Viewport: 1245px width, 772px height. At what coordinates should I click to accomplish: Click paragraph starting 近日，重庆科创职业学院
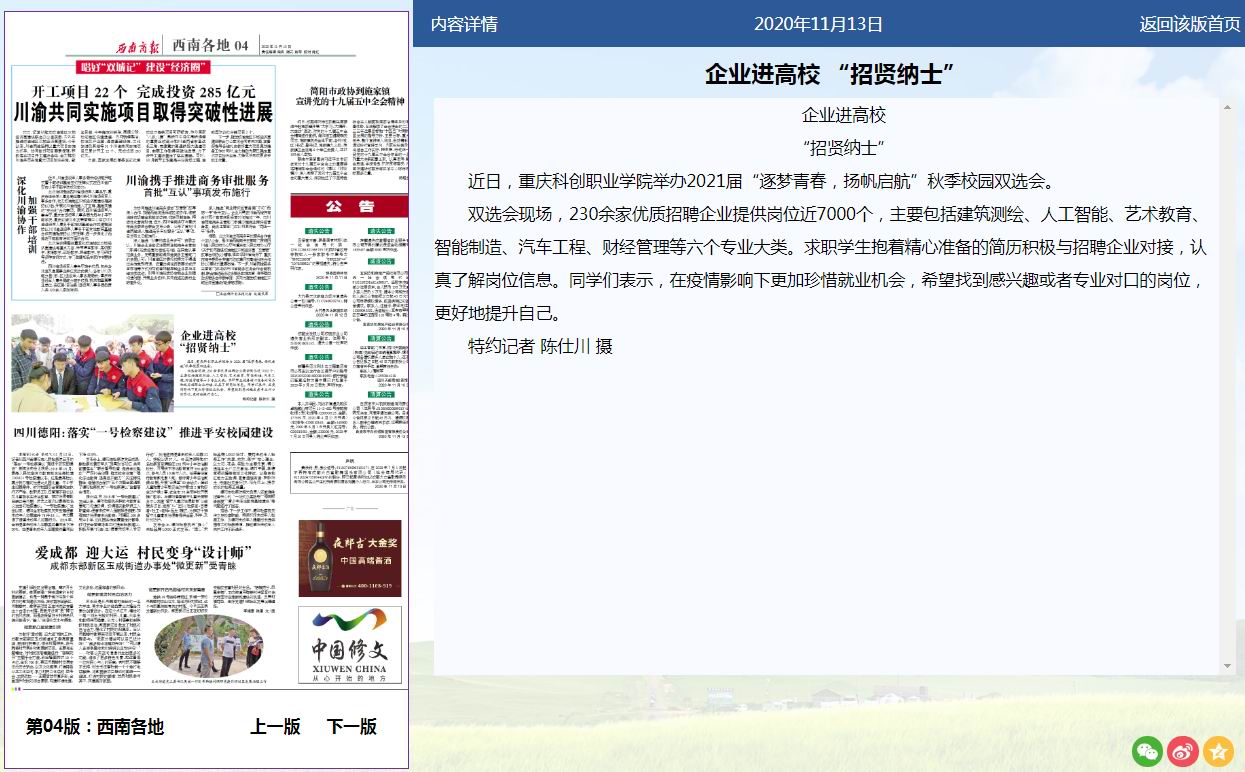(761, 182)
